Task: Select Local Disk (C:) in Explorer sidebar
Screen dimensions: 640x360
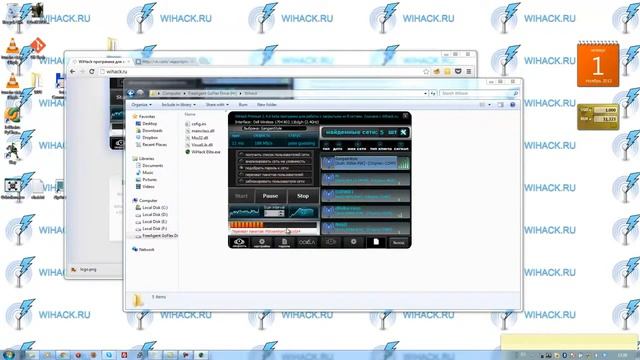Action: [151, 208]
